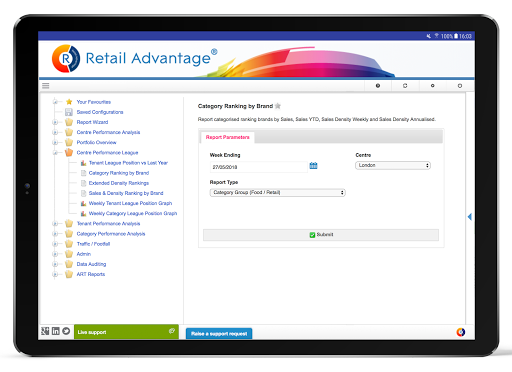Image resolution: width=512 pixels, height=372 pixels.
Task: Select the Portfolio Overview folder label
Action: [96, 142]
